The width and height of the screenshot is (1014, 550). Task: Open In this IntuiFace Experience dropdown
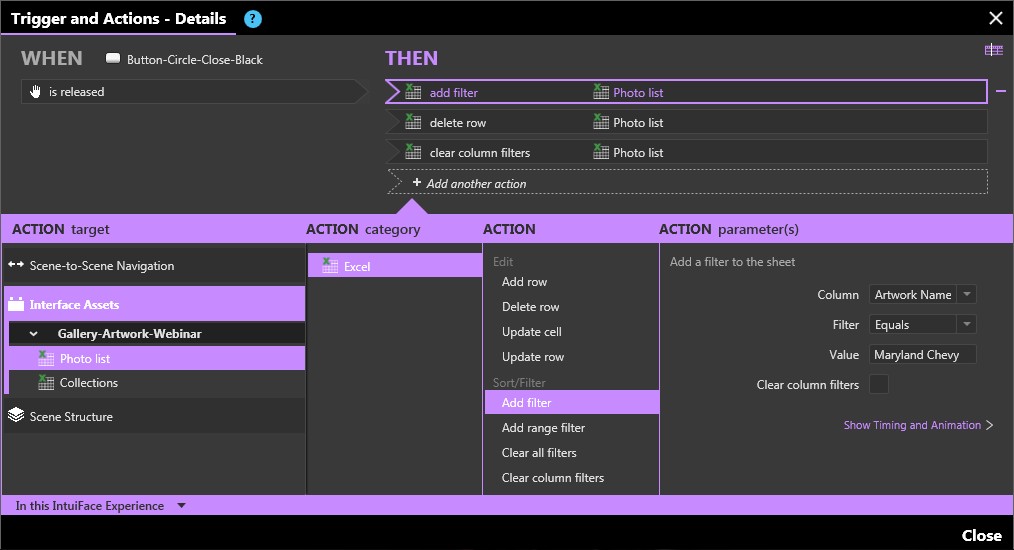(182, 505)
